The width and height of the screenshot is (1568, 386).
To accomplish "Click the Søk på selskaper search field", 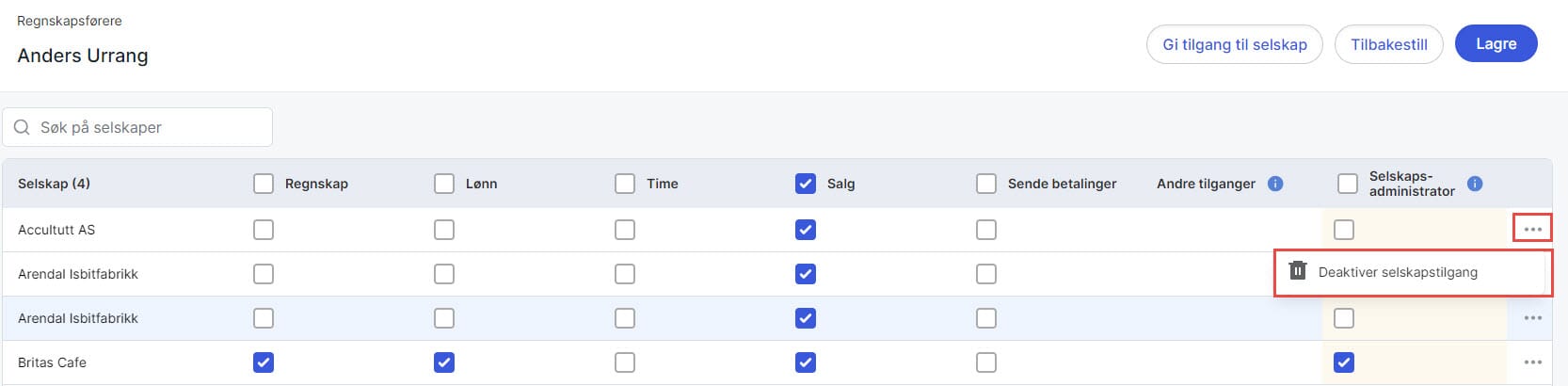I will tap(151, 127).
